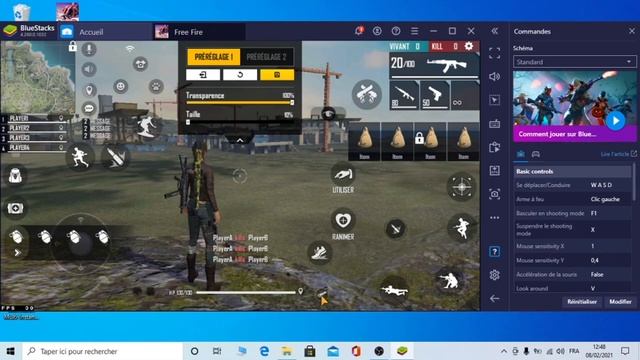The image size is (640, 360).
Task: Click the medkit icon
Action: (15, 208)
